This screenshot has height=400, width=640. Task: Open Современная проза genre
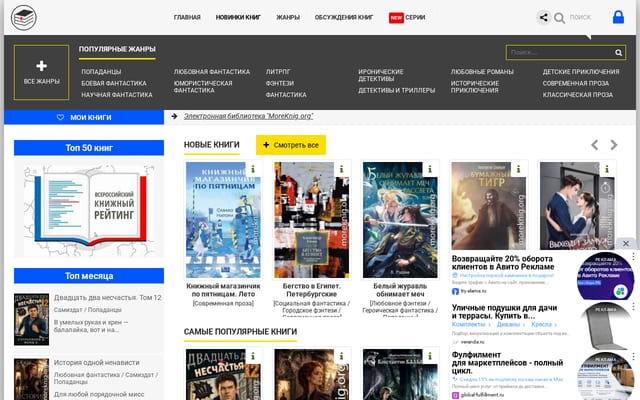click(576, 83)
